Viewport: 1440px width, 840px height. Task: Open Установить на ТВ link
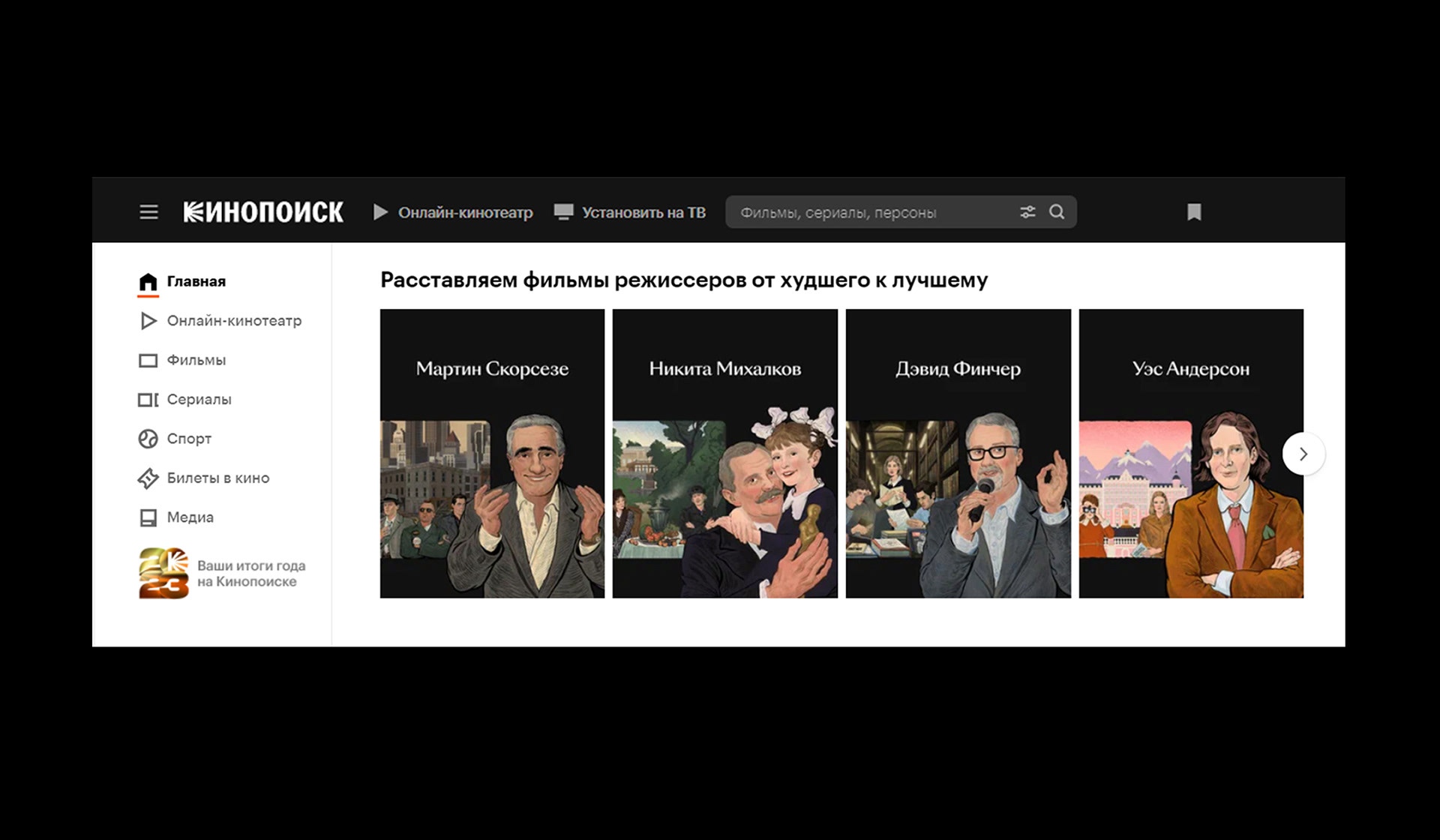point(631,212)
